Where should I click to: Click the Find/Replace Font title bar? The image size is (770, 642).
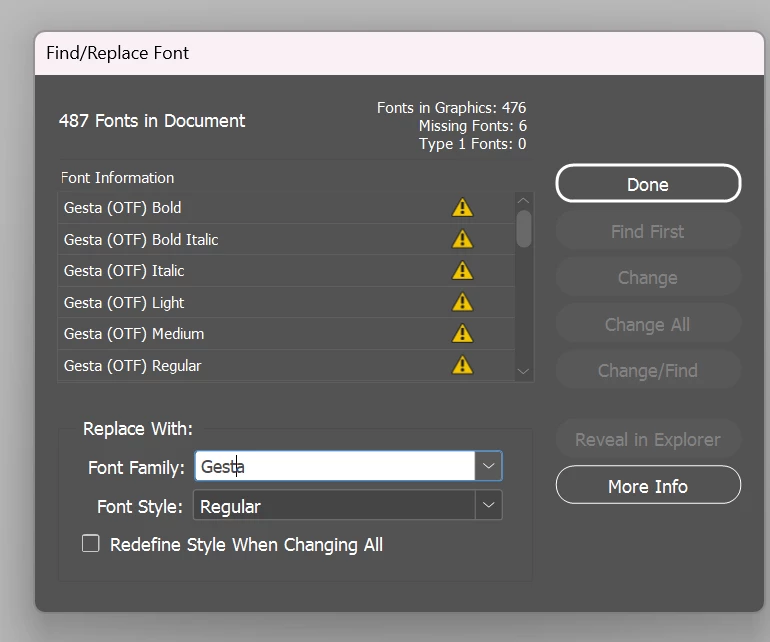point(399,53)
